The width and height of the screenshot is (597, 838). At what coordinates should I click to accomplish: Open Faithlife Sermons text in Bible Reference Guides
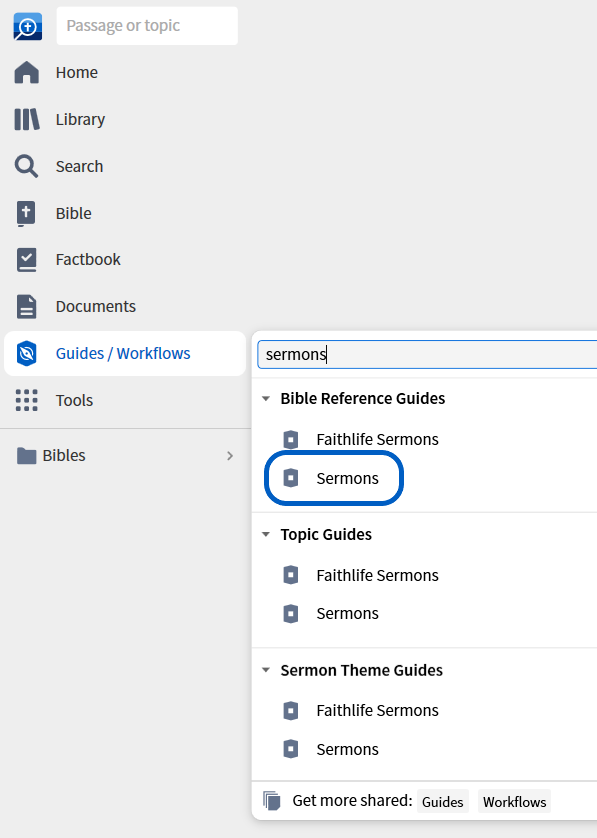[x=377, y=440]
